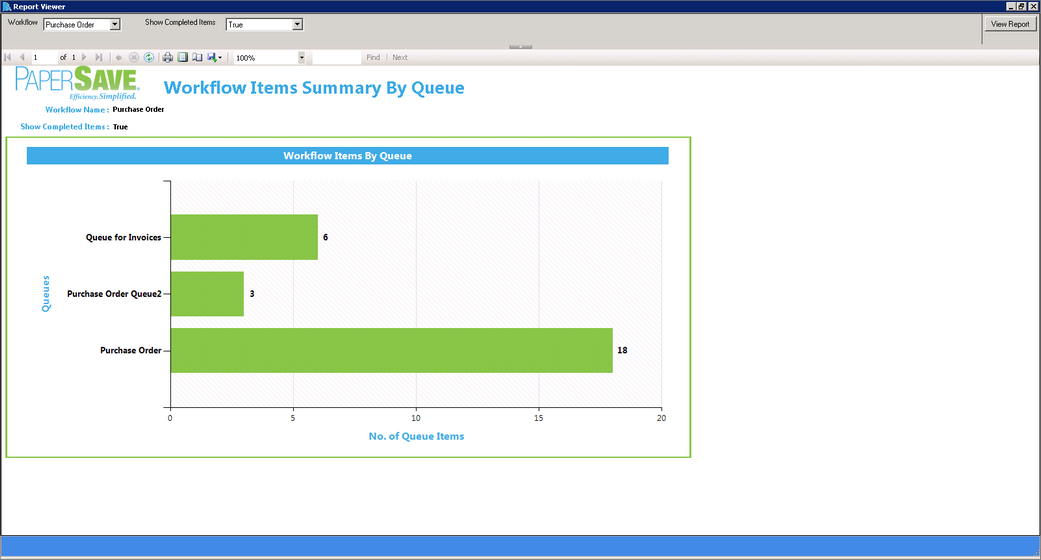Image resolution: width=1041 pixels, height=560 pixels.
Task: Click the Next search link
Action: (400, 58)
